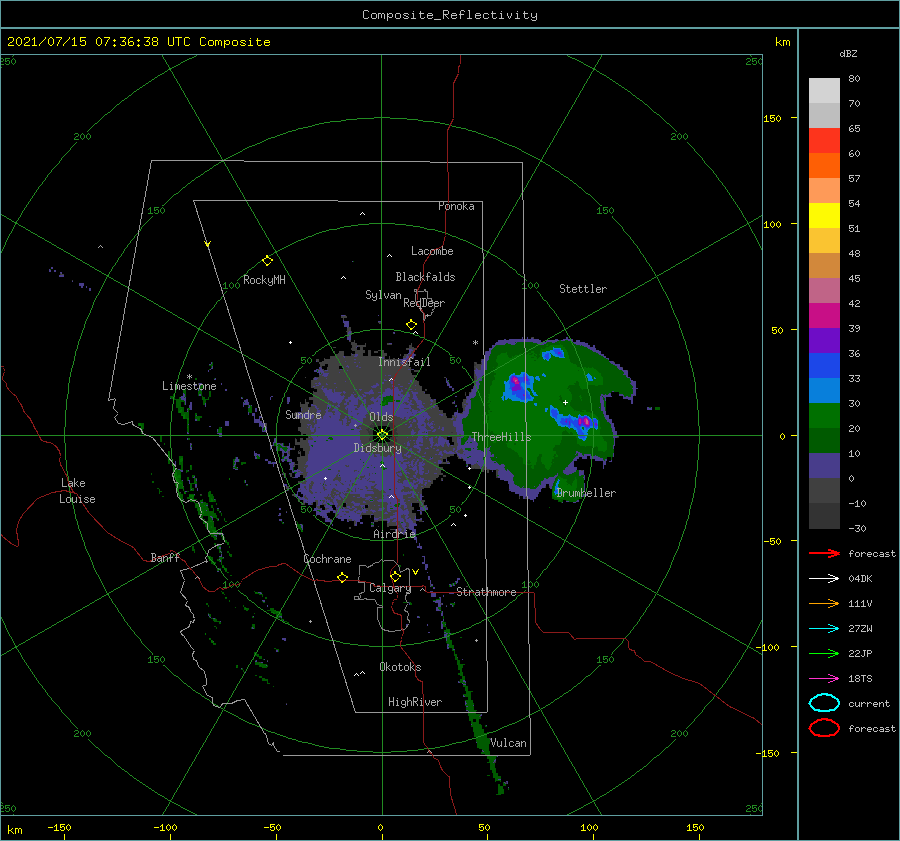
Task: Click the magenta storm core west of the white cross
Action: pyautogui.click(x=516, y=381)
